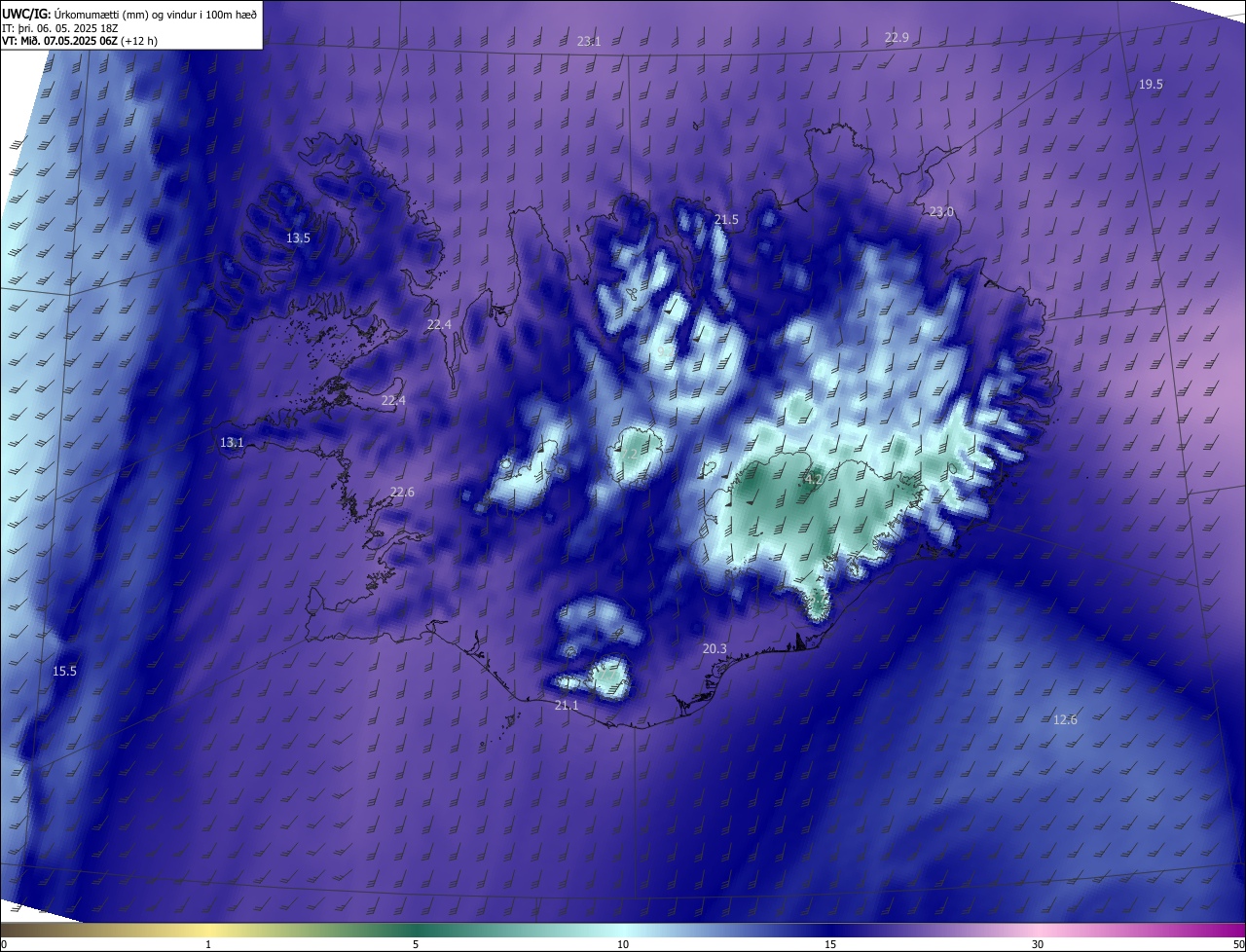Click the 19.5 value on the map
The image size is (1246, 952).
[1151, 85]
